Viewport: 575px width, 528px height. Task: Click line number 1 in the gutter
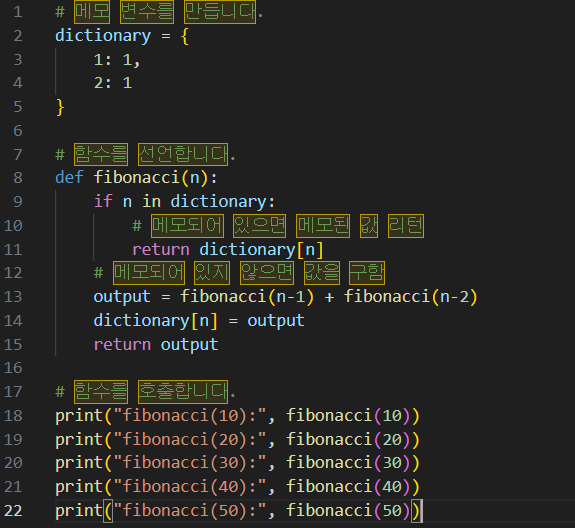tap(18, 12)
